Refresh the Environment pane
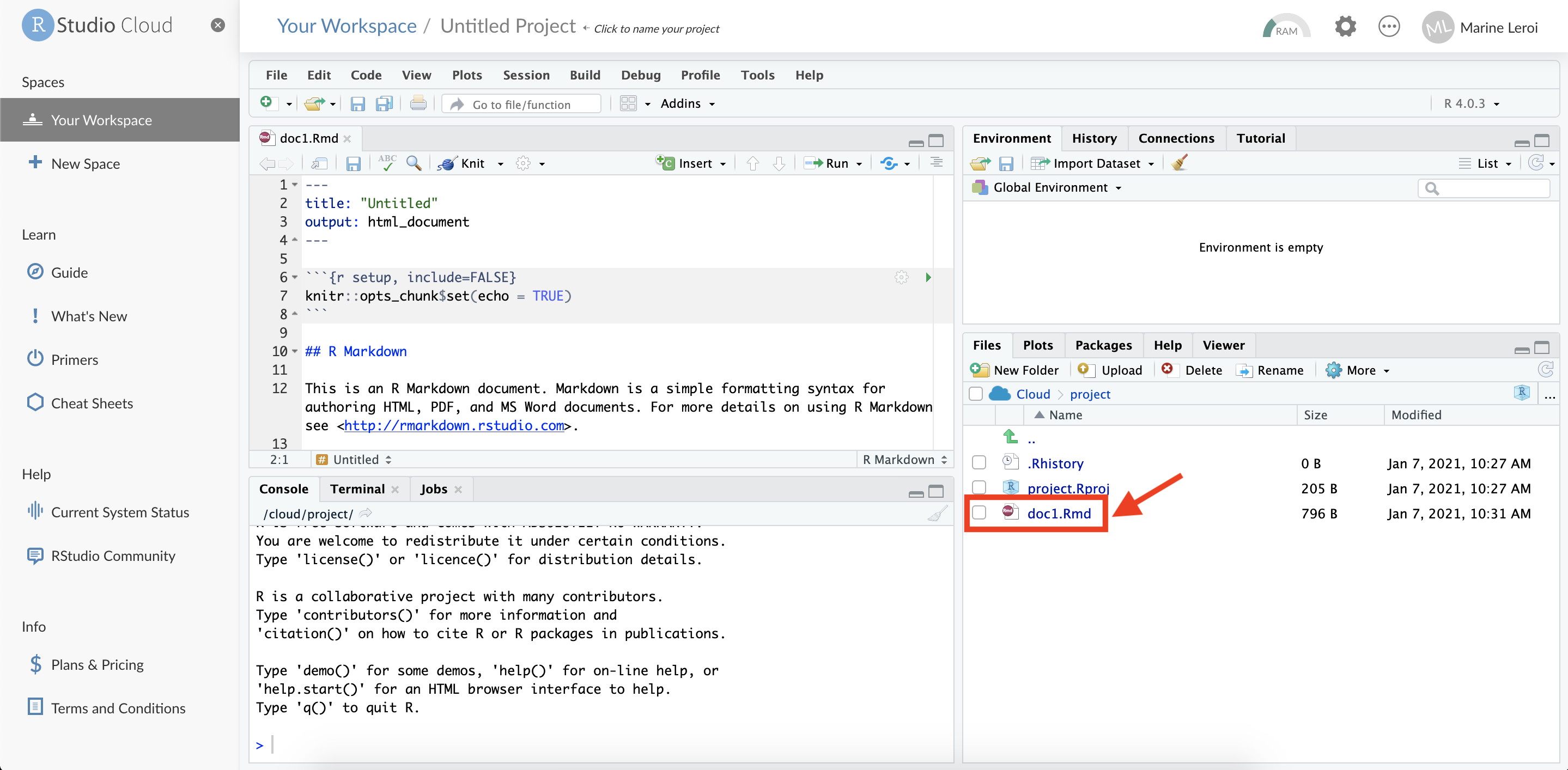1568x770 pixels. coord(1536,162)
